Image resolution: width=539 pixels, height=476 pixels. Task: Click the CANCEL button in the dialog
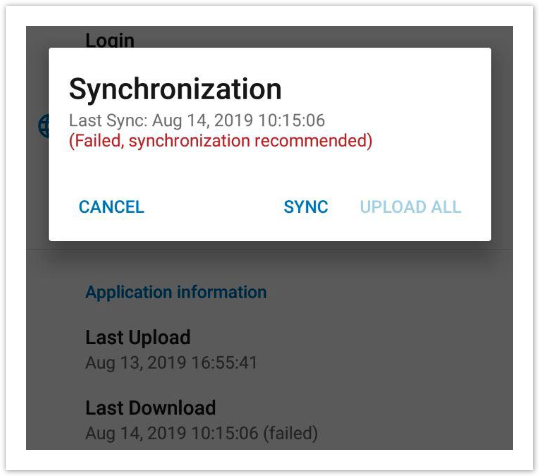point(111,207)
